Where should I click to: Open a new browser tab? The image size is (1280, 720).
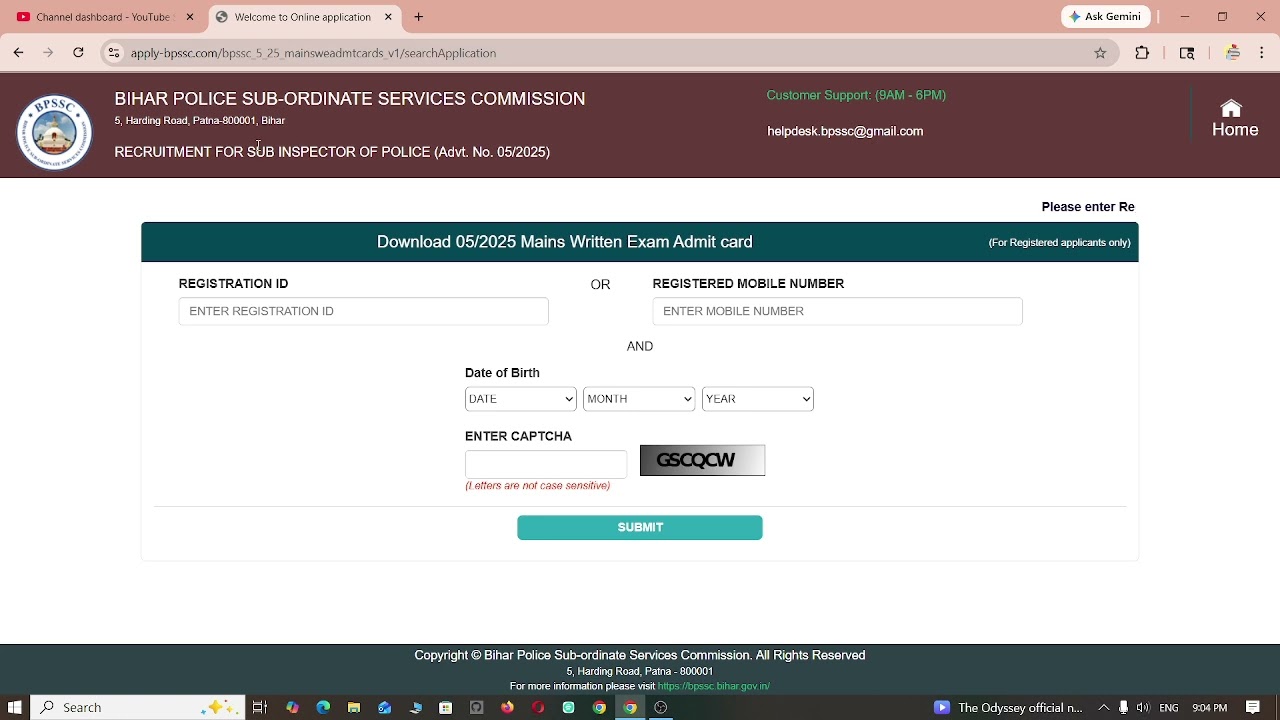point(419,17)
